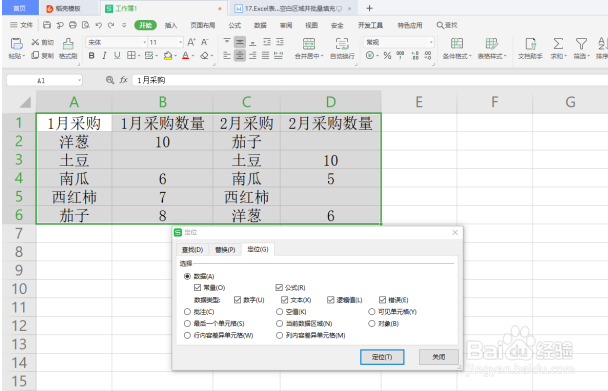Expand the Name Box dropdown arrow
The height and width of the screenshot is (391, 608).
[79, 80]
